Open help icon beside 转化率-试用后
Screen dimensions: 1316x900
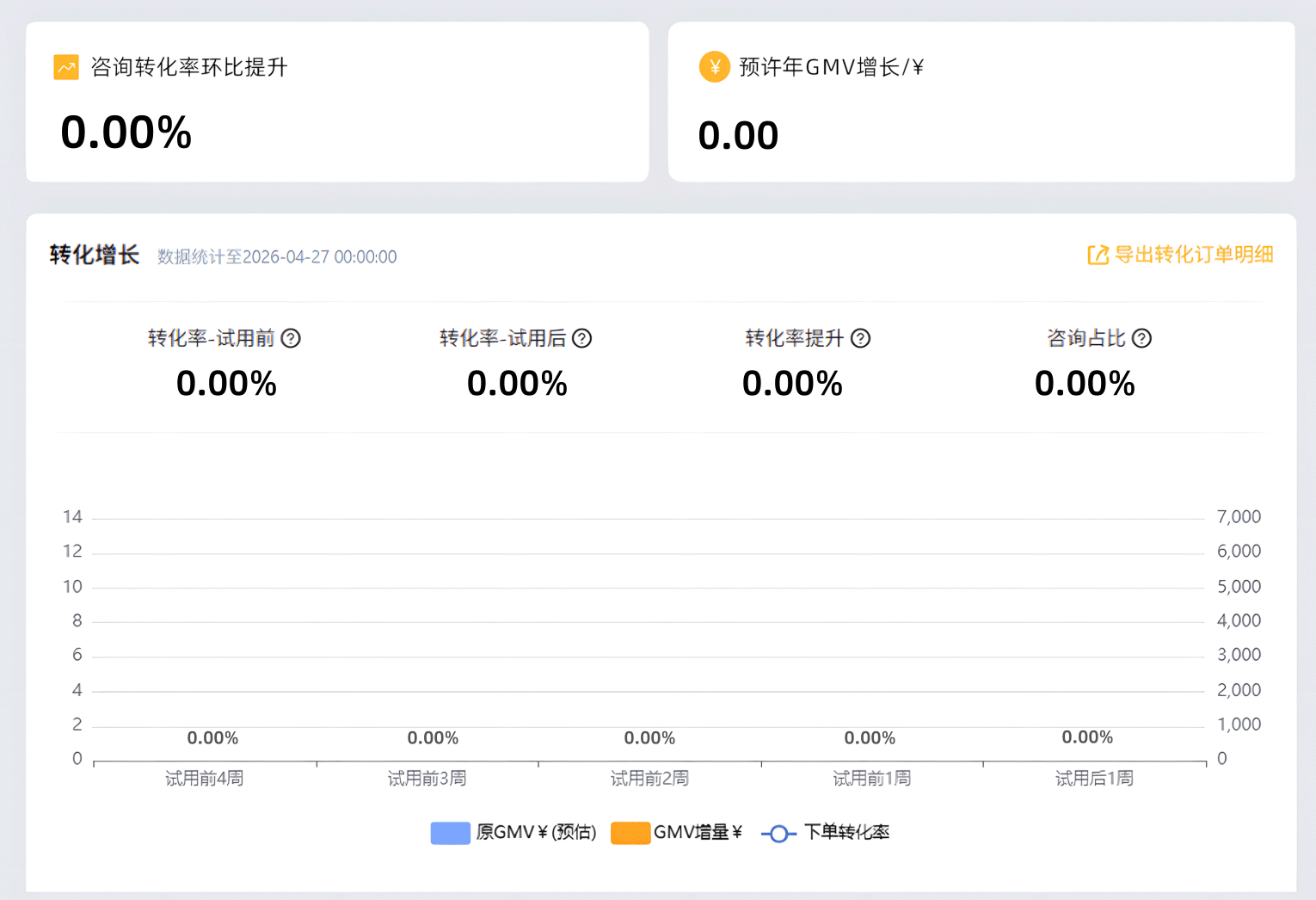(x=582, y=338)
